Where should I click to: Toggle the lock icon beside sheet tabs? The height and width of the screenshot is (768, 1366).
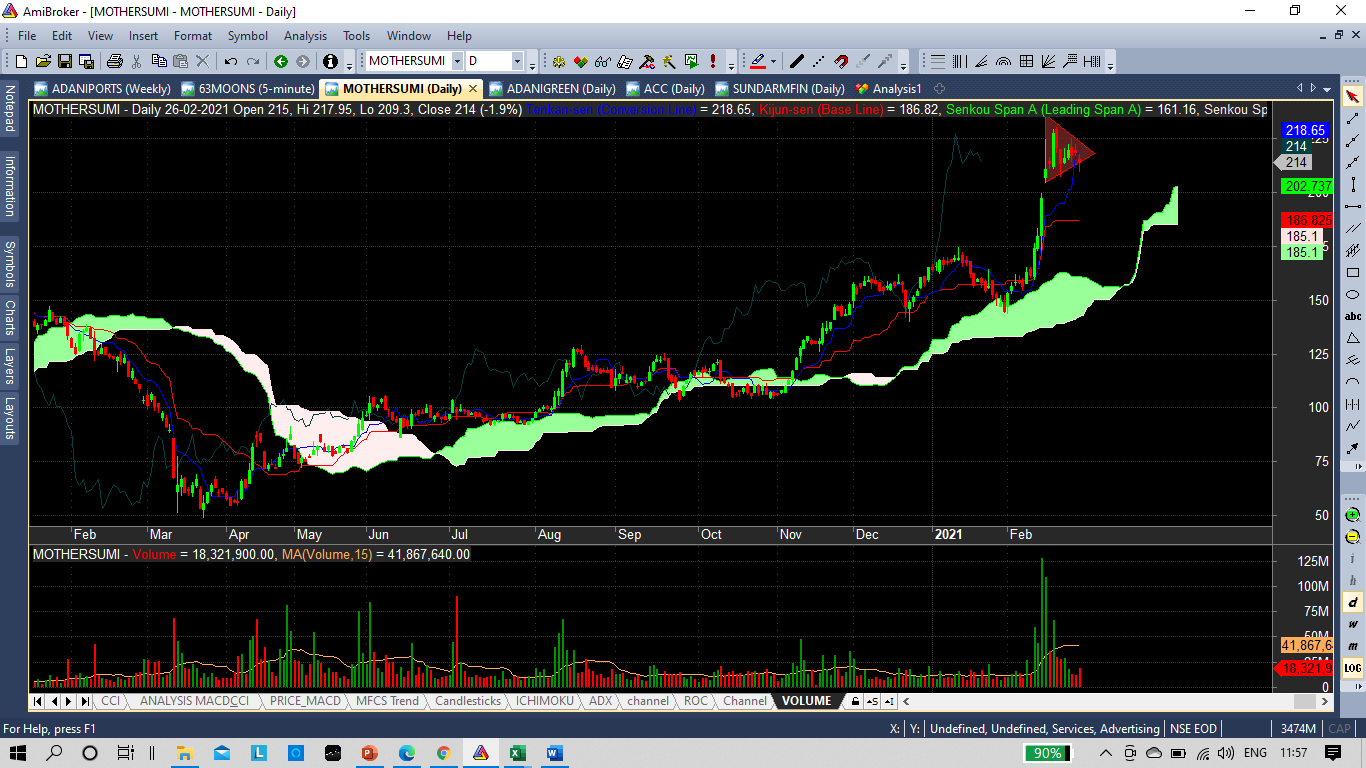click(855, 701)
